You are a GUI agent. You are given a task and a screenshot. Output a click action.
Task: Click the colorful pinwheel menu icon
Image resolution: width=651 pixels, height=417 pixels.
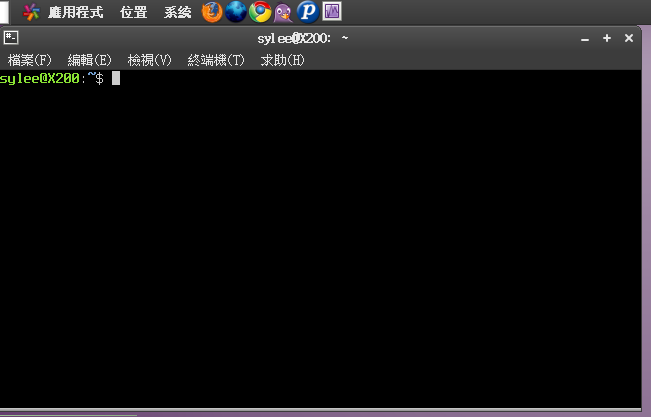(x=31, y=12)
